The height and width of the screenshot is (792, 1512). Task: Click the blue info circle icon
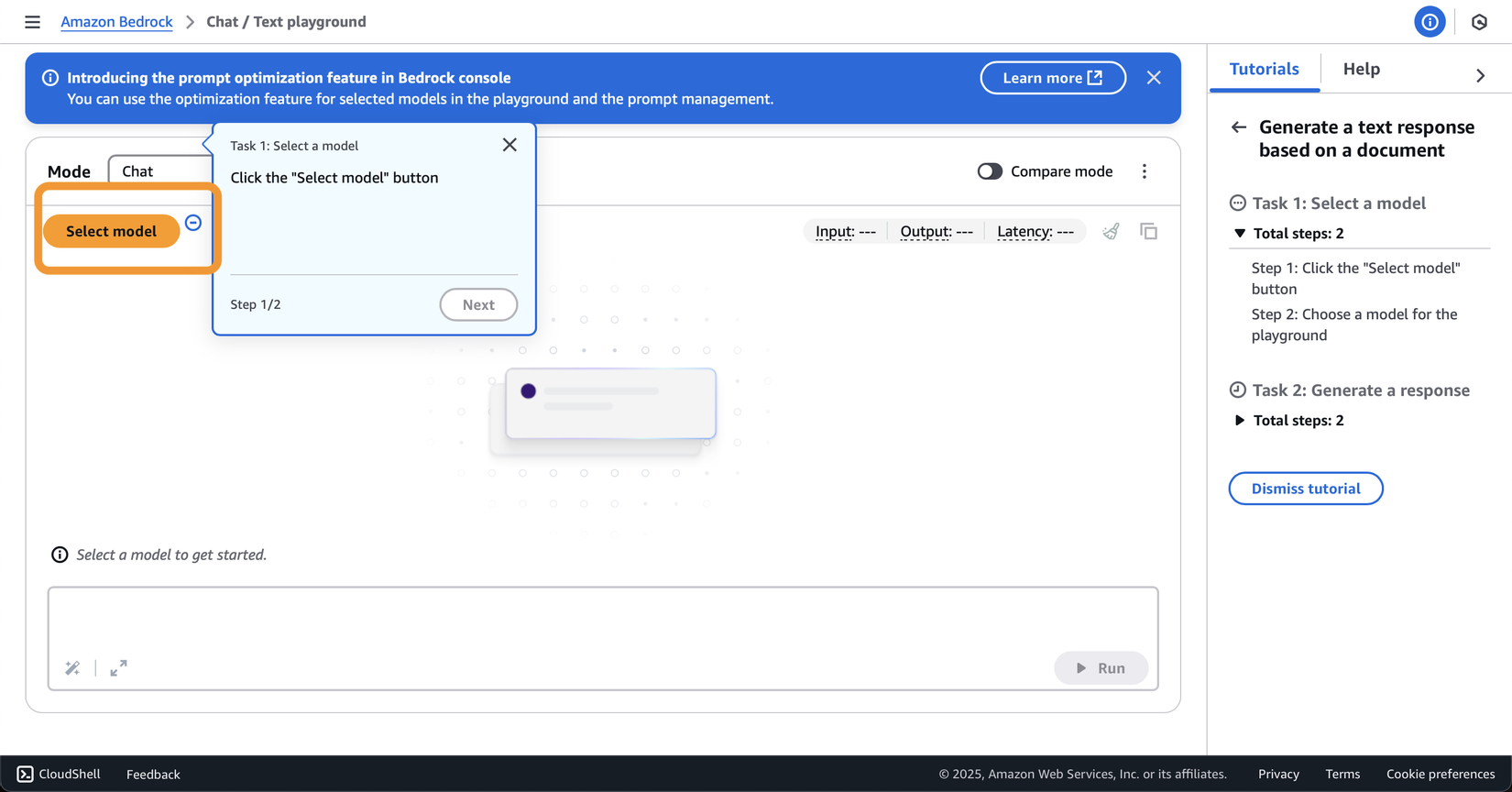pos(1429,22)
